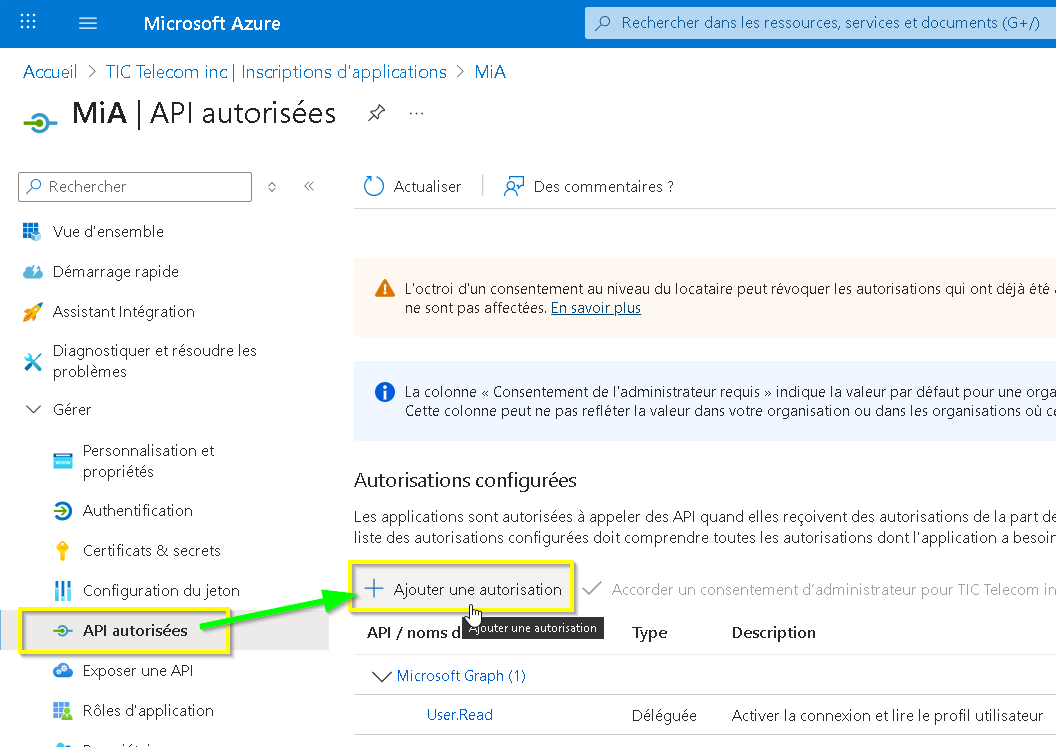Refresh with the Actualiser icon
Image resolution: width=1056 pixels, height=747 pixels.
374,186
